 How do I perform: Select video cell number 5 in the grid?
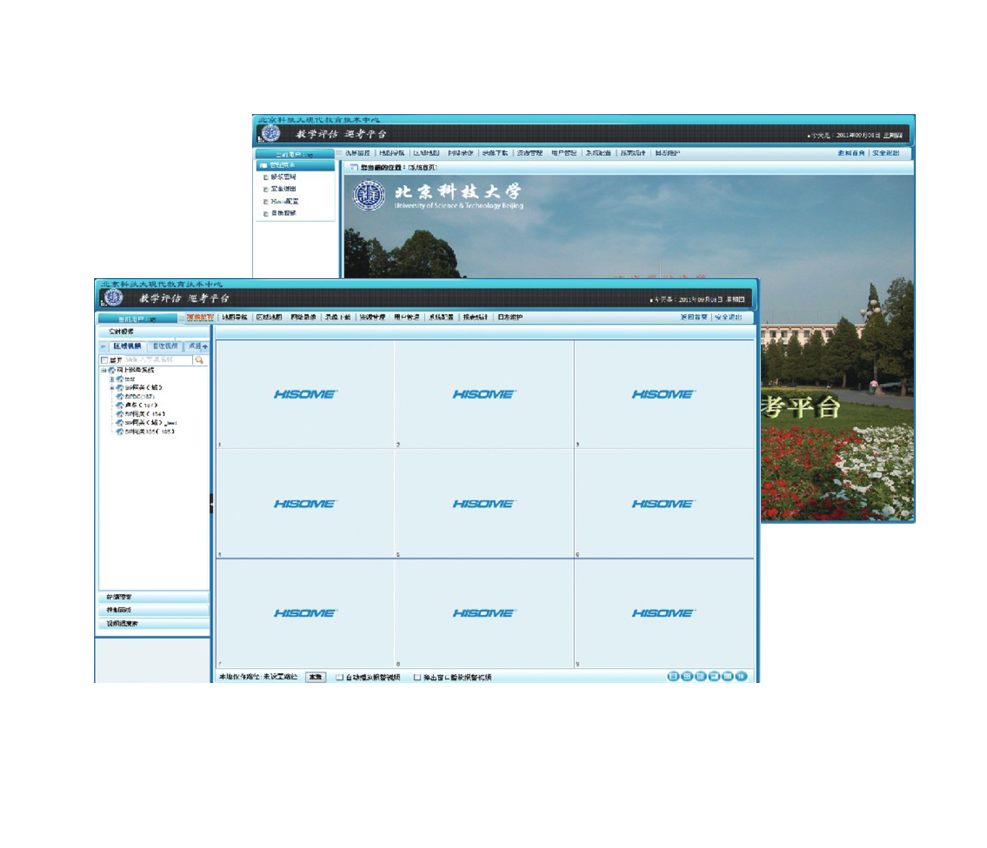click(x=484, y=503)
